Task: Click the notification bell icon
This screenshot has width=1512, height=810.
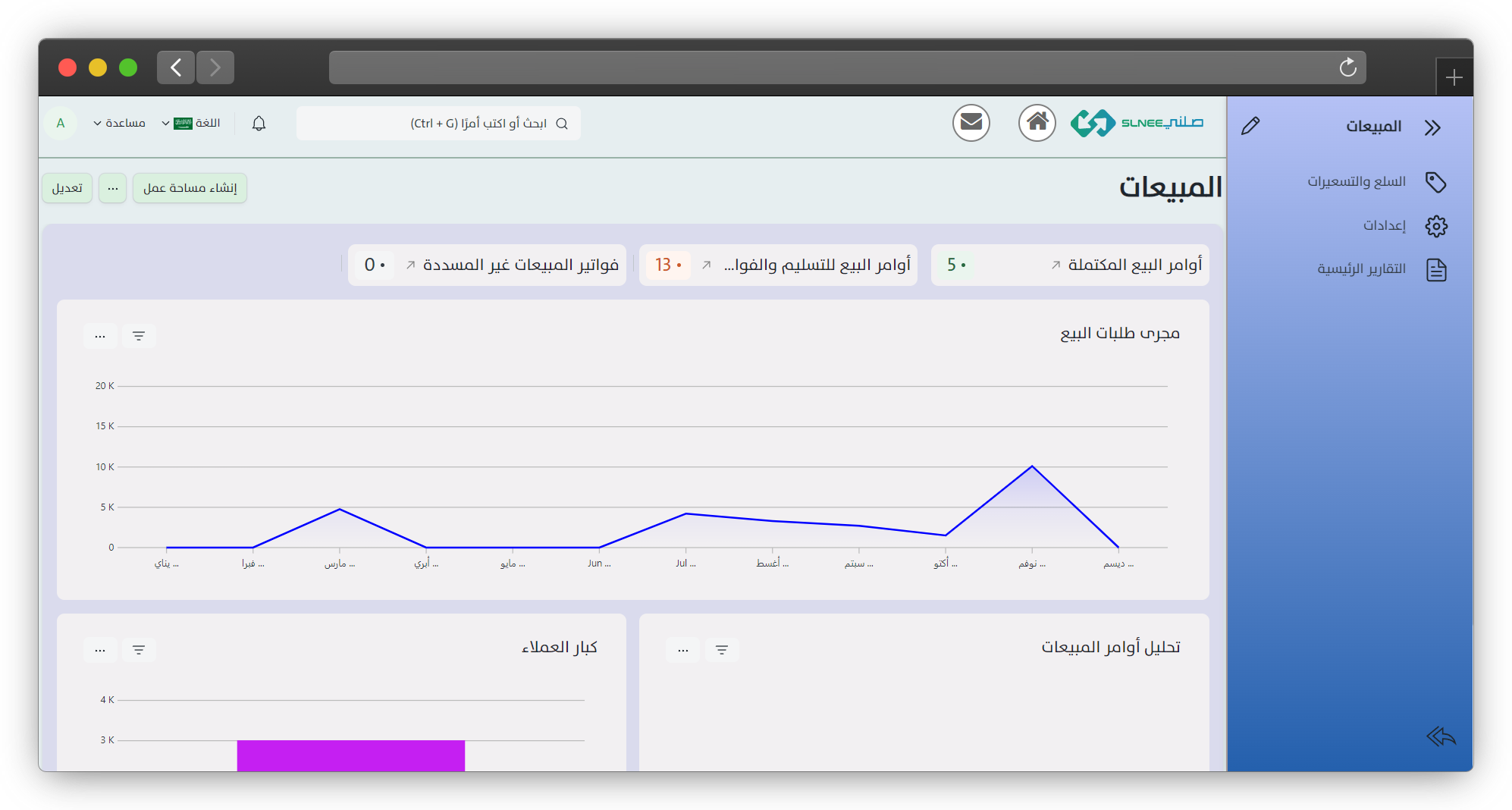Action: point(259,124)
